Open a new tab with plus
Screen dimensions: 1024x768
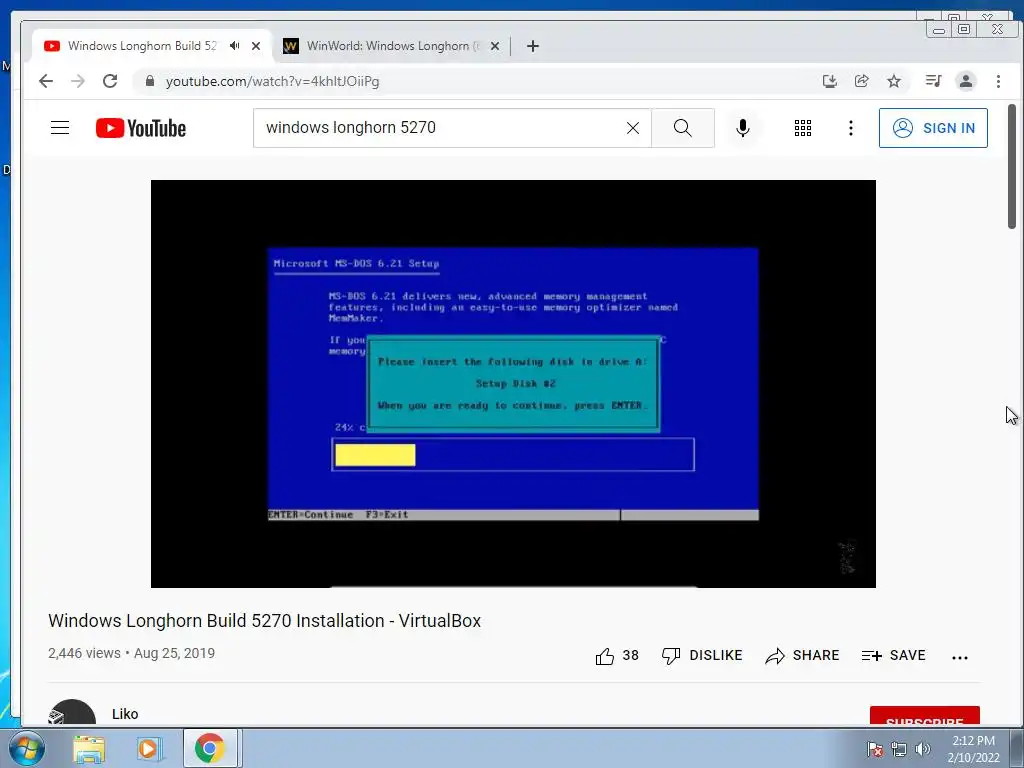(x=533, y=46)
